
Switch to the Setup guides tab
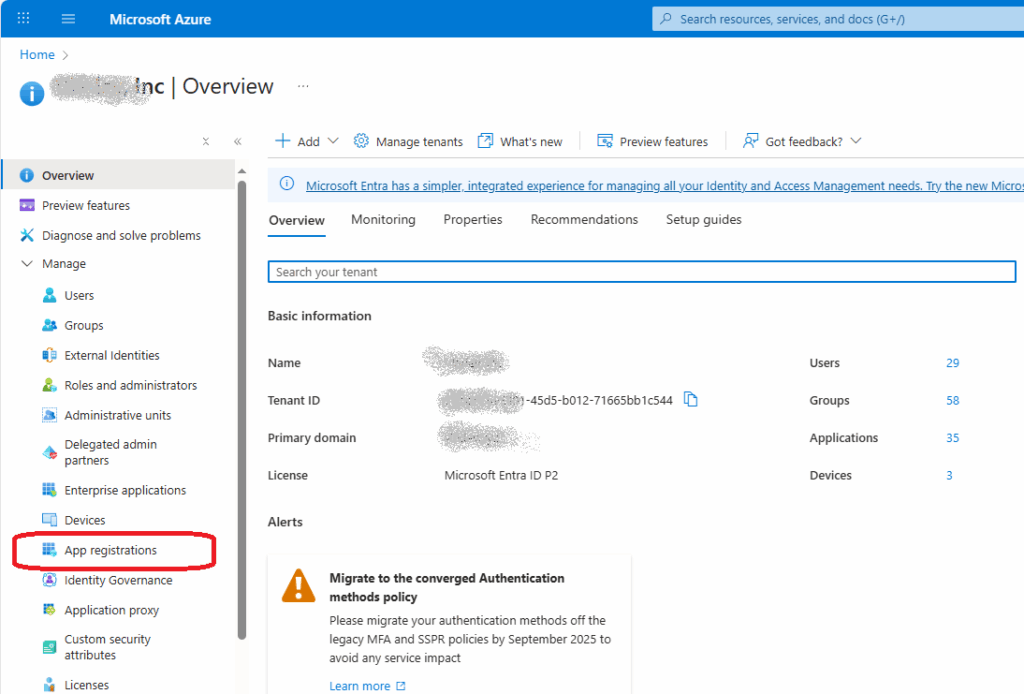tap(703, 220)
